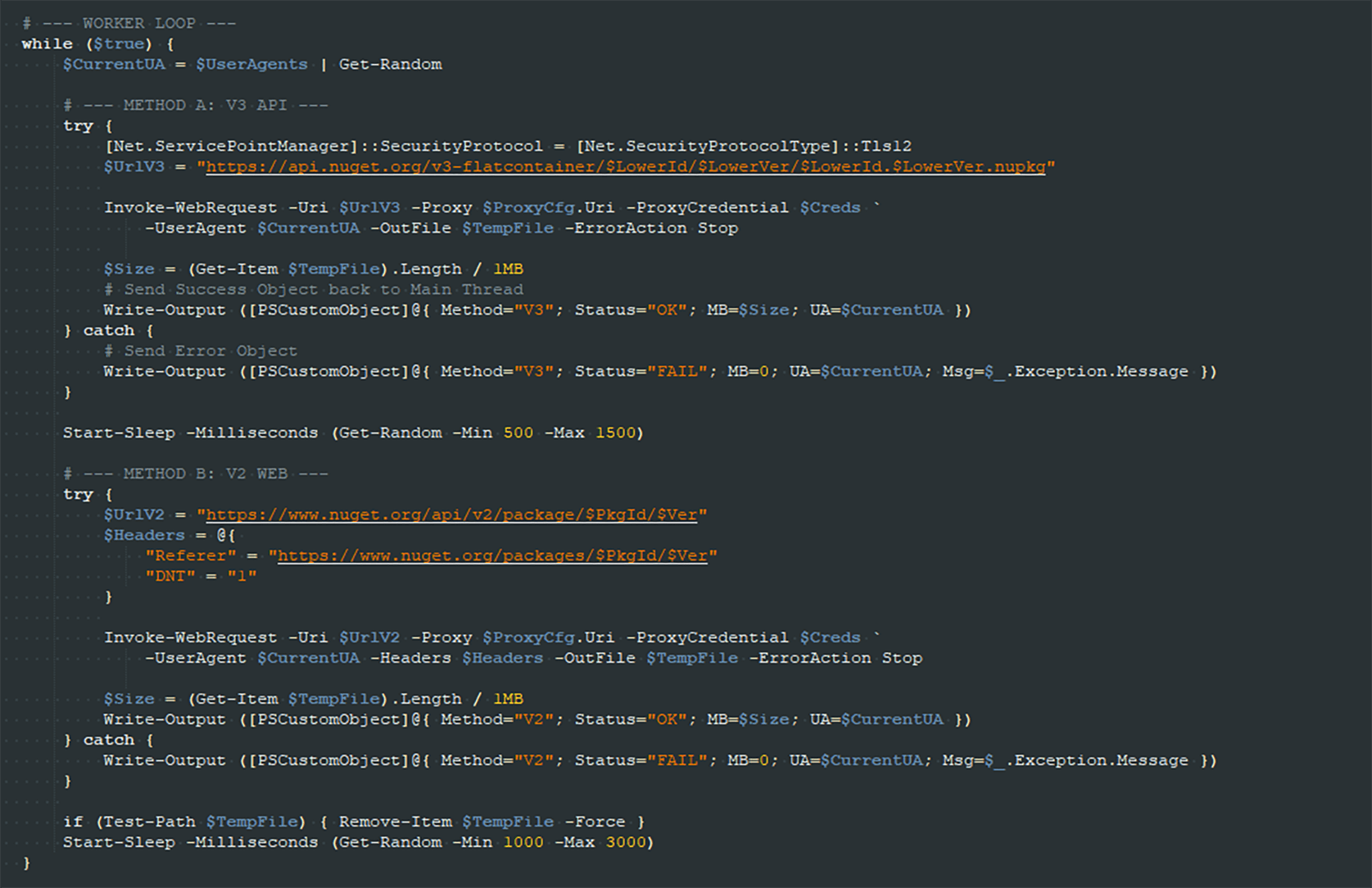The image size is (1372, 888).
Task: Click the "Referer" header key string
Action: tap(190, 556)
